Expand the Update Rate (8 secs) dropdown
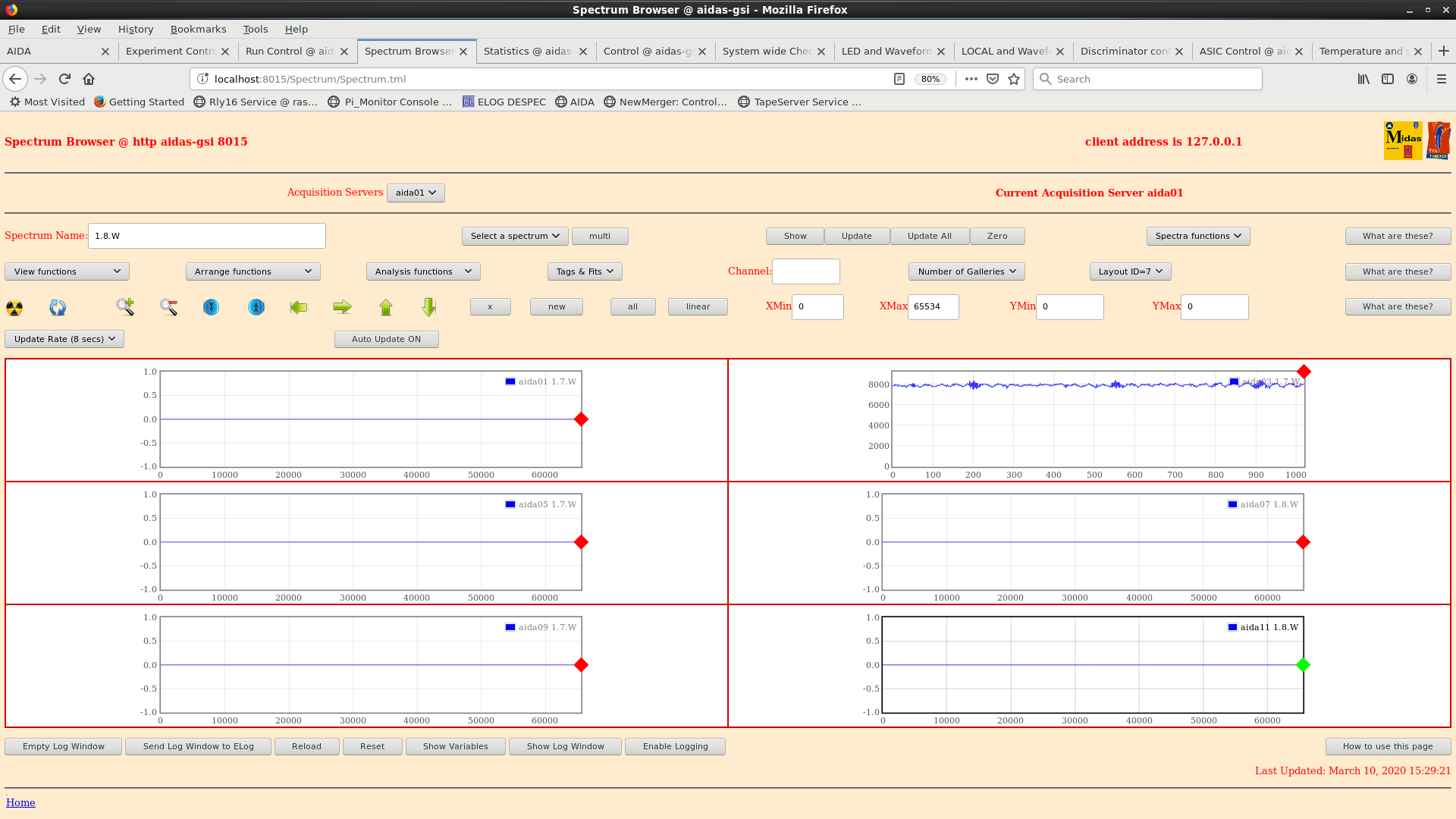 (64, 339)
